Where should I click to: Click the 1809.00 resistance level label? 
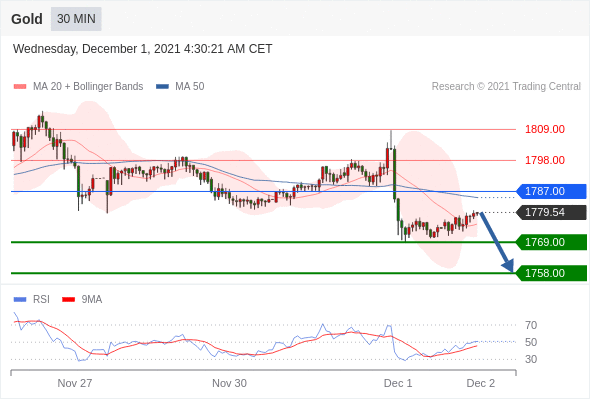click(x=545, y=129)
